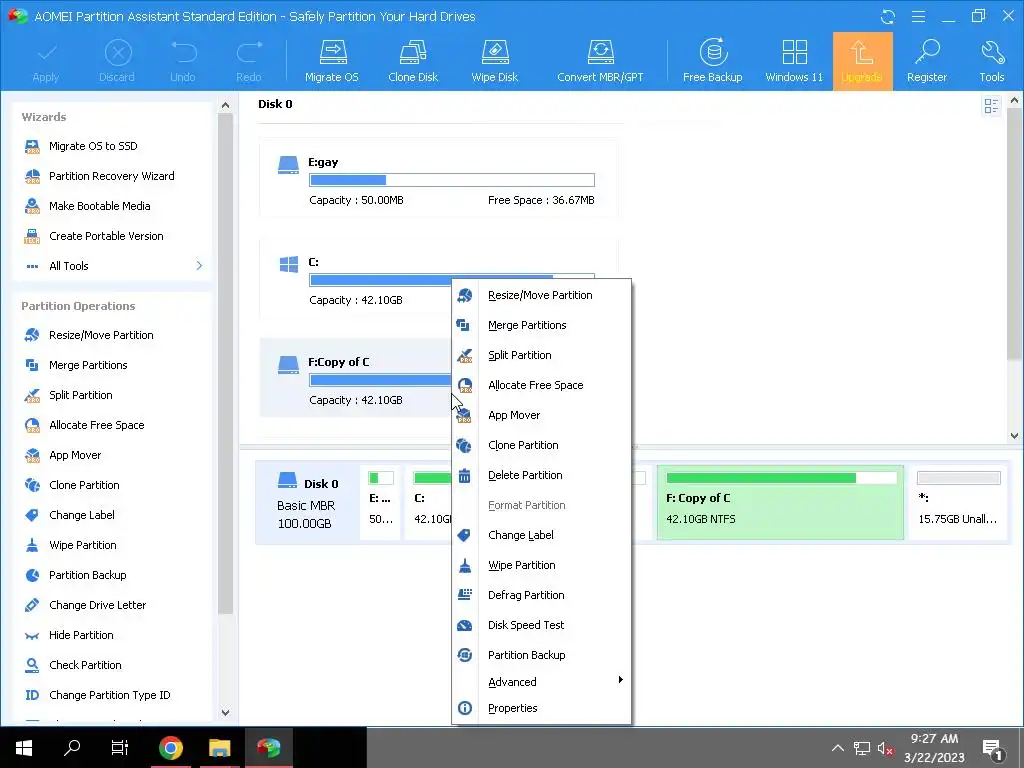Click the sidebar's scroll down arrow
The height and width of the screenshot is (768, 1024).
225,713
